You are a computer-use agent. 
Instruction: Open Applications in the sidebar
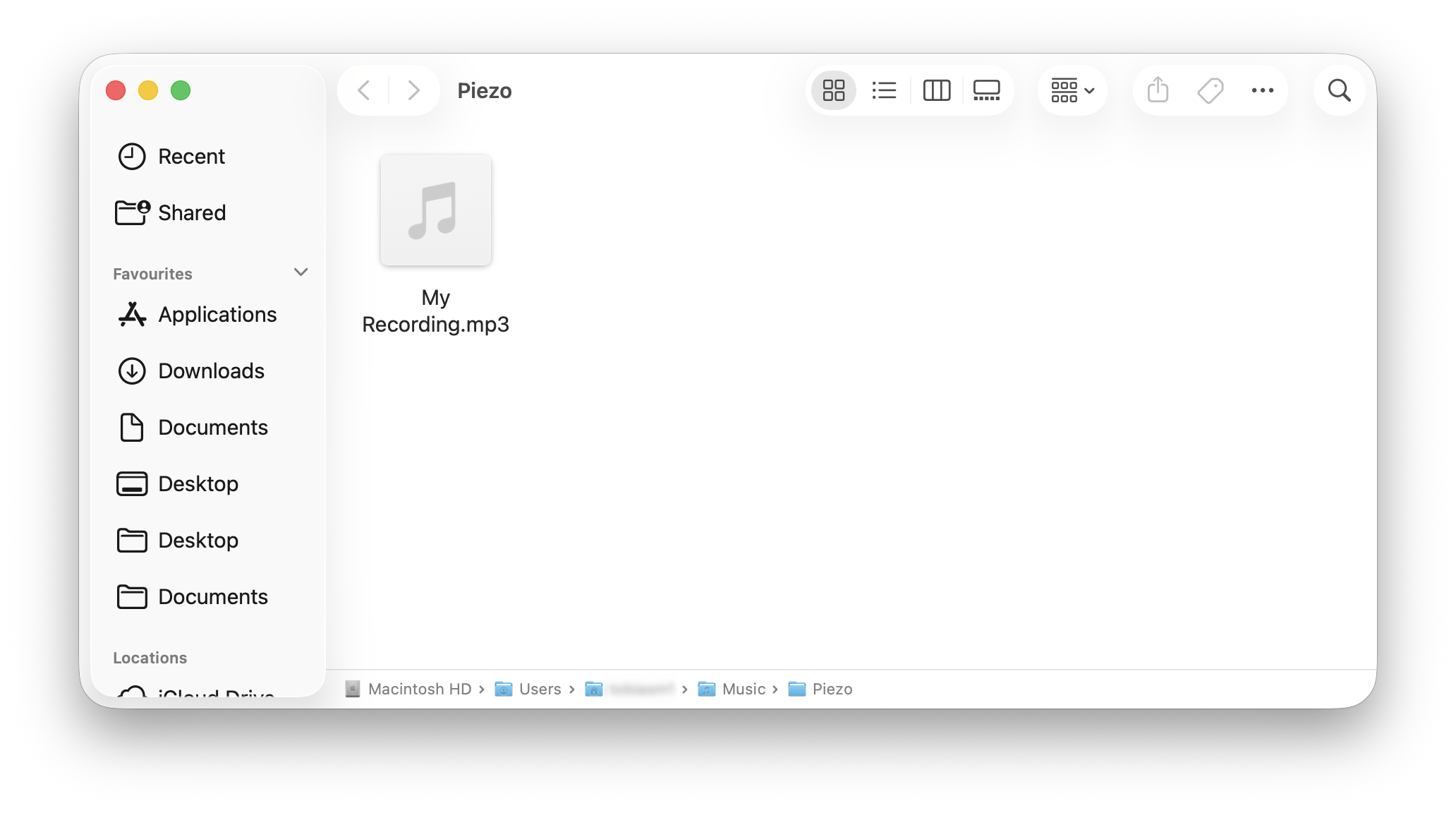coord(207,314)
